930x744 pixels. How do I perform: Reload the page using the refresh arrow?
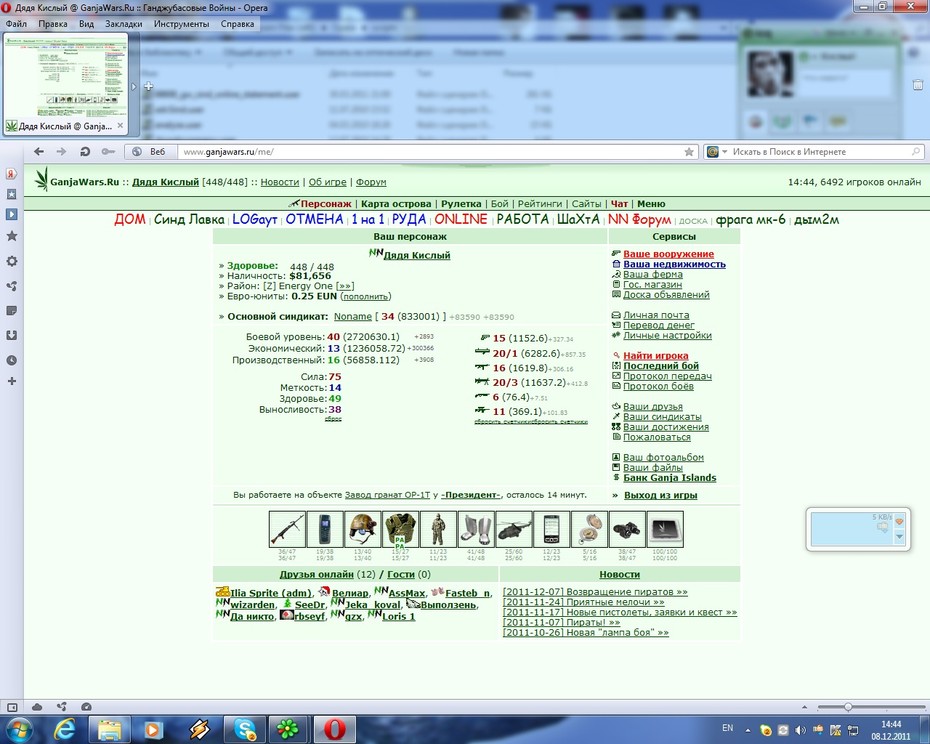pos(85,152)
